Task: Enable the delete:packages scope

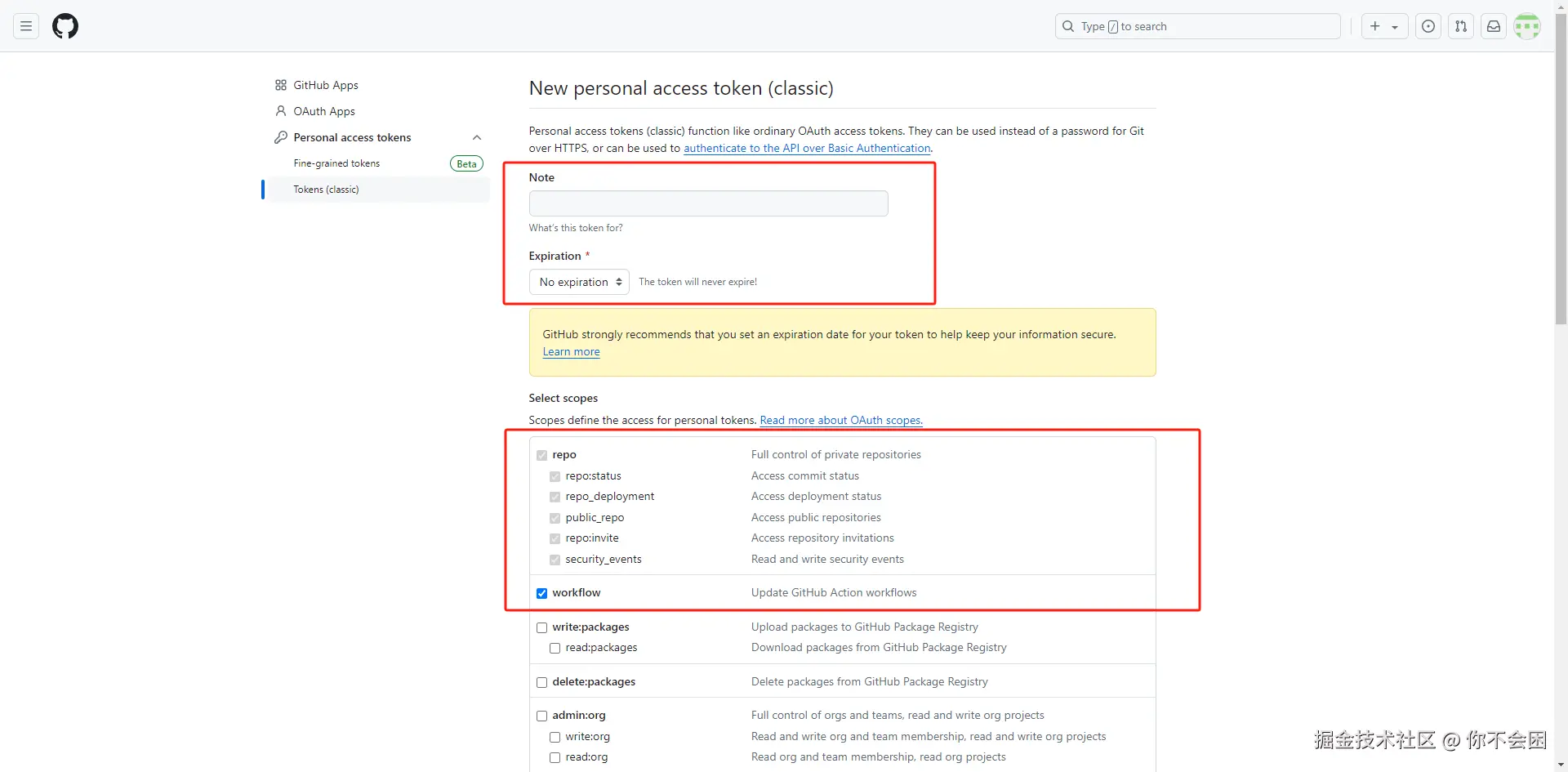Action: [x=541, y=682]
